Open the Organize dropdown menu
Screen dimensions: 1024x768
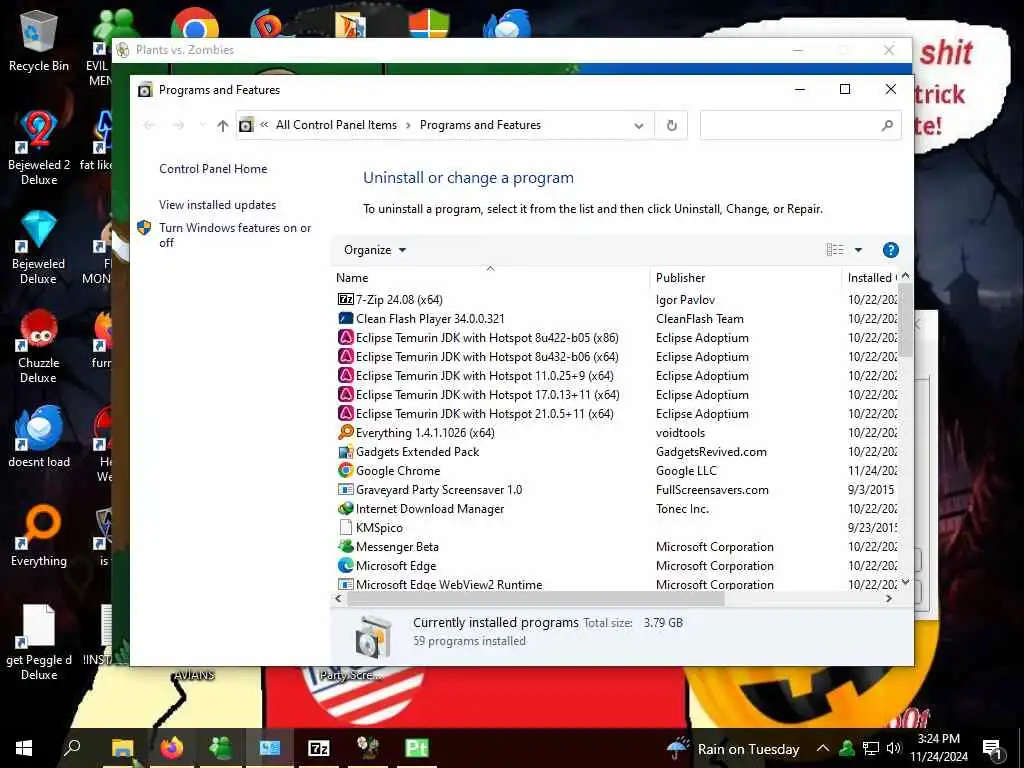pos(375,249)
